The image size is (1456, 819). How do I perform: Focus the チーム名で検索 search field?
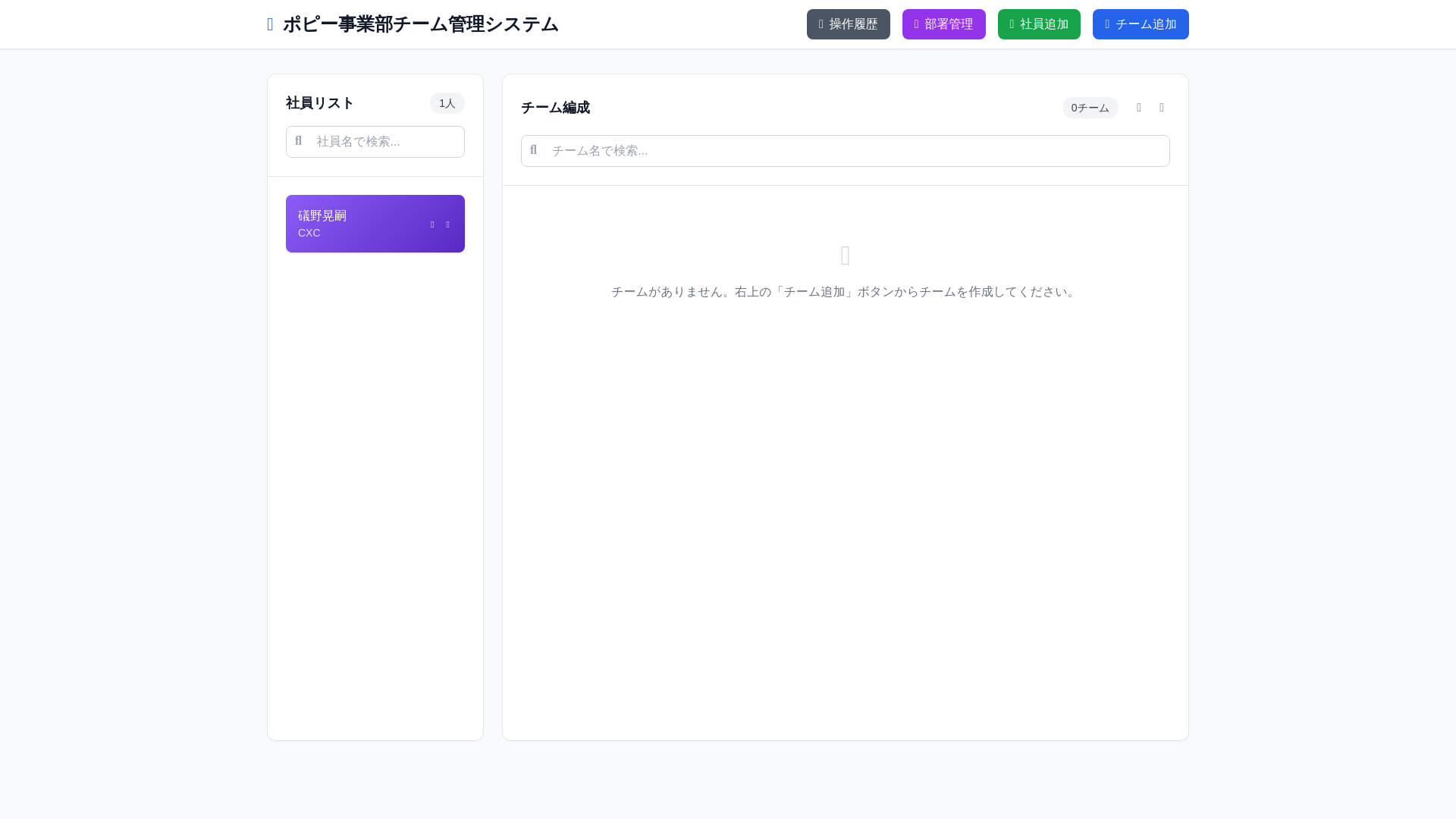click(845, 151)
